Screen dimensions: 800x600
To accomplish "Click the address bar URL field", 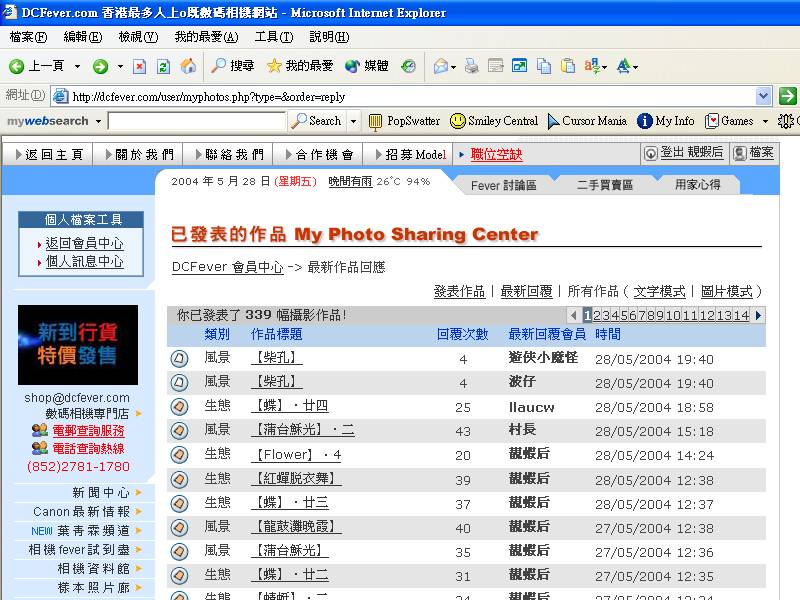I will (x=403, y=96).
